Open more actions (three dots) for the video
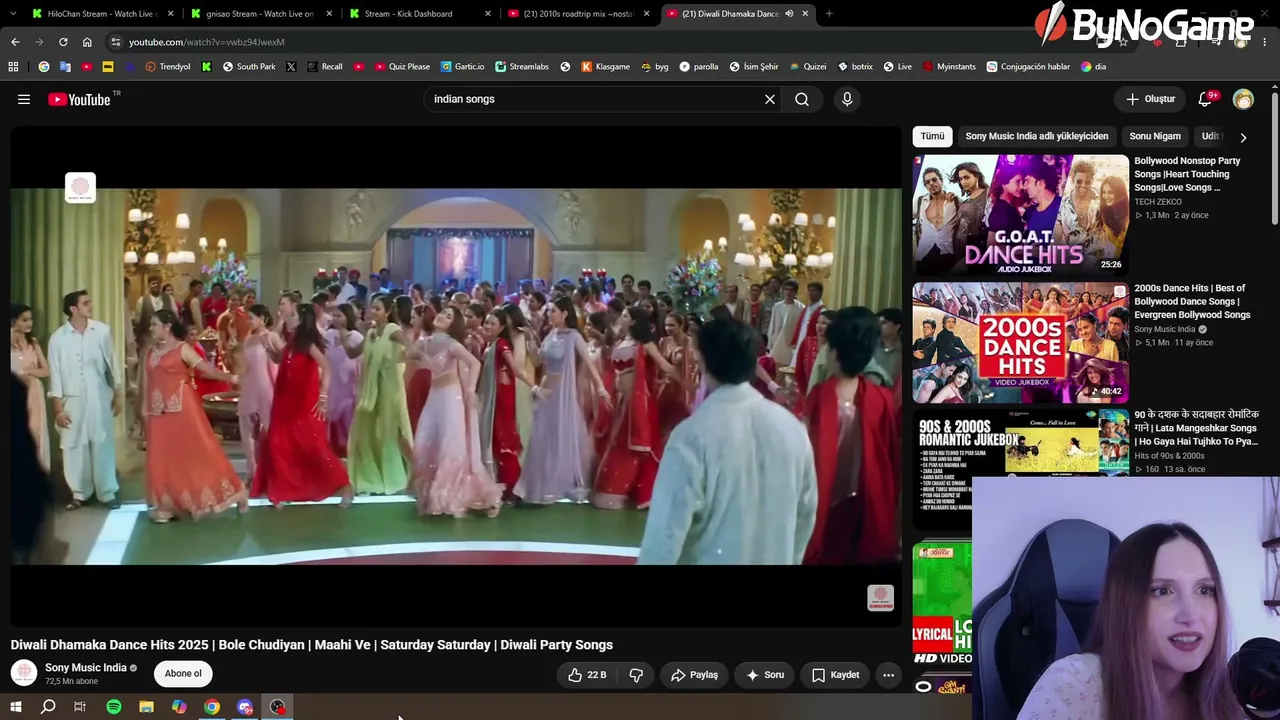This screenshot has width=1280, height=720. [888, 675]
